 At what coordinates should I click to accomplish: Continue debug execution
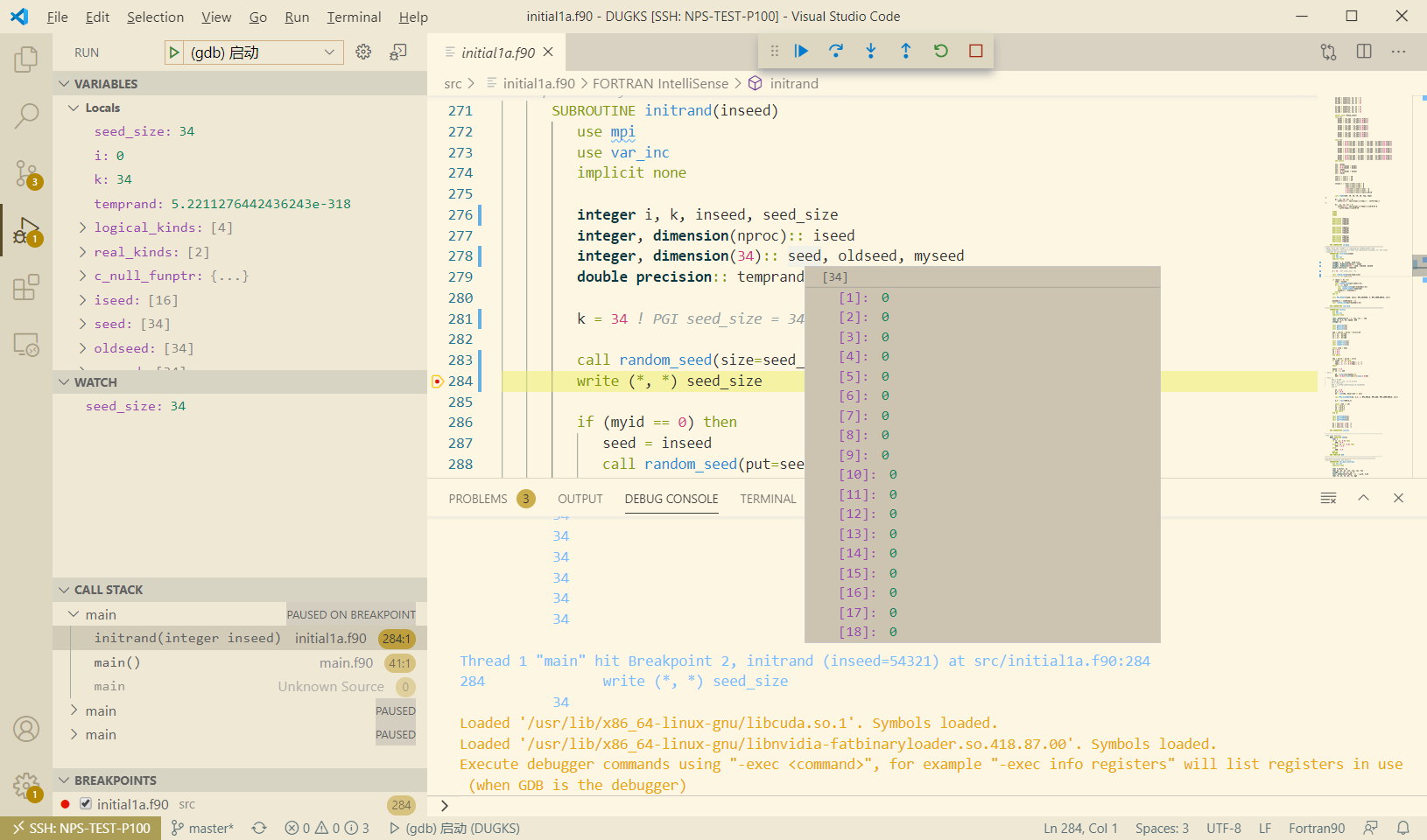801,51
